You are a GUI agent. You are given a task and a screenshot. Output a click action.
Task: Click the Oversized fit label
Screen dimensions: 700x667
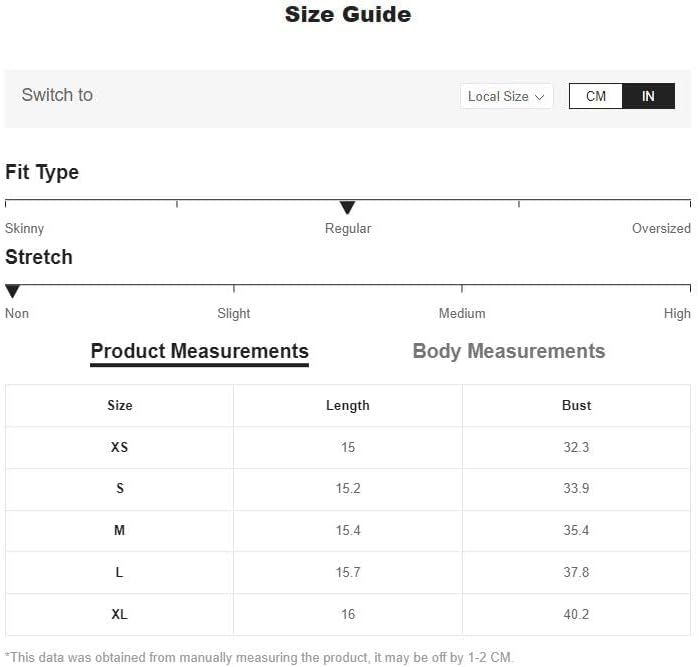click(x=661, y=228)
